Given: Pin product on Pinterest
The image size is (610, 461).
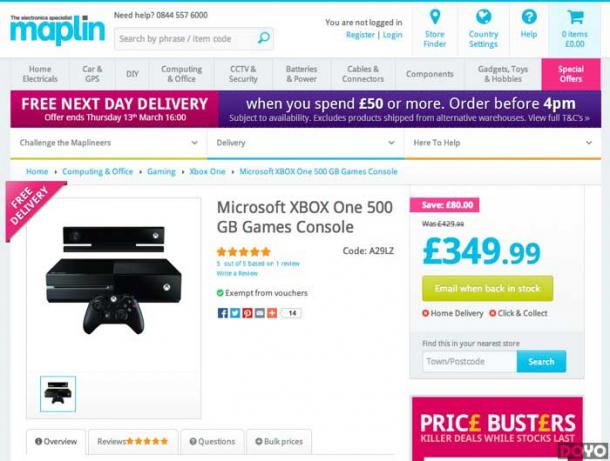Looking at the screenshot, I should (247, 313).
